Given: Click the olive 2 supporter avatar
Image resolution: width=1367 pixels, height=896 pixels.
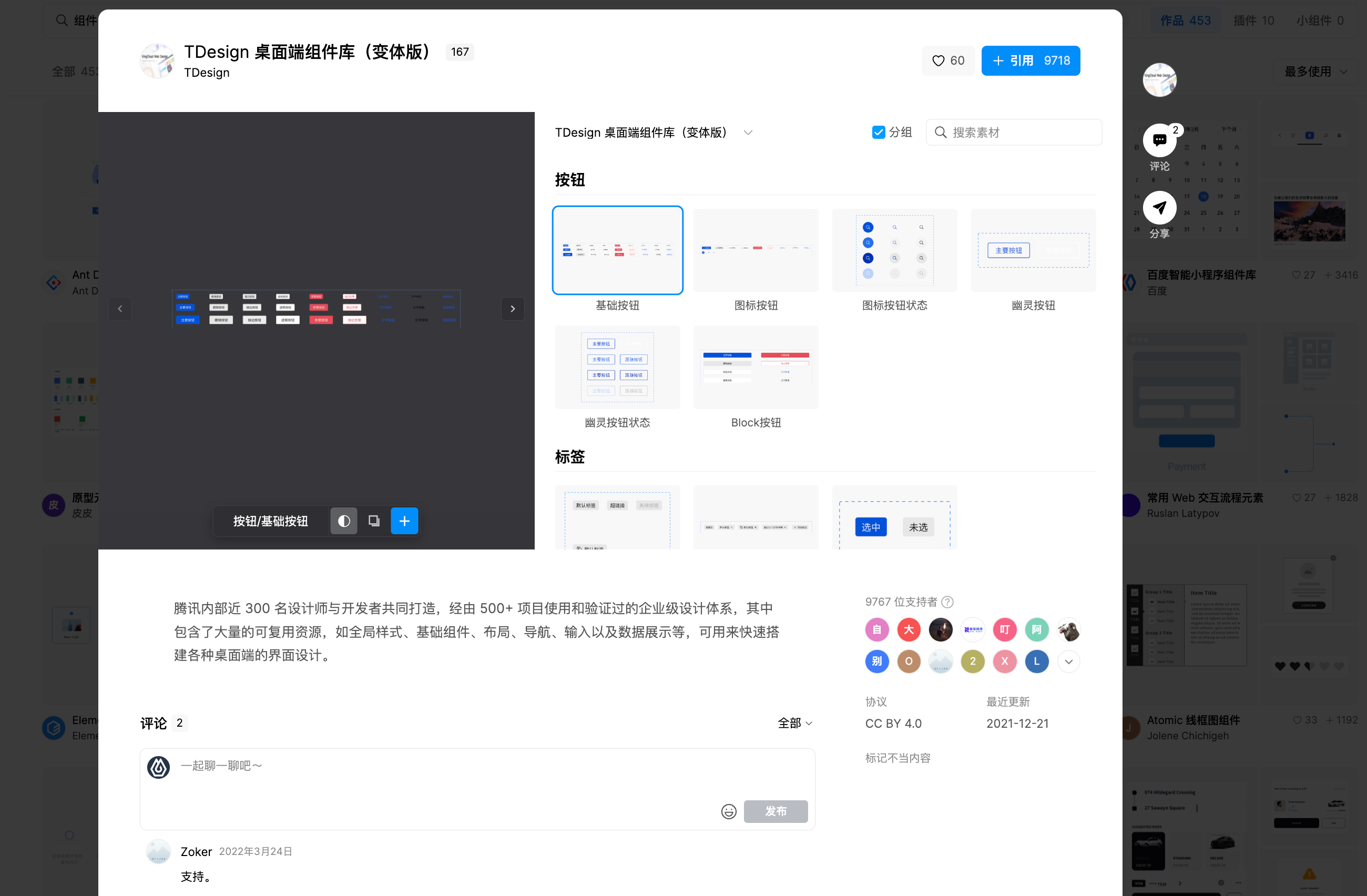Looking at the screenshot, I should click(973, 661).
